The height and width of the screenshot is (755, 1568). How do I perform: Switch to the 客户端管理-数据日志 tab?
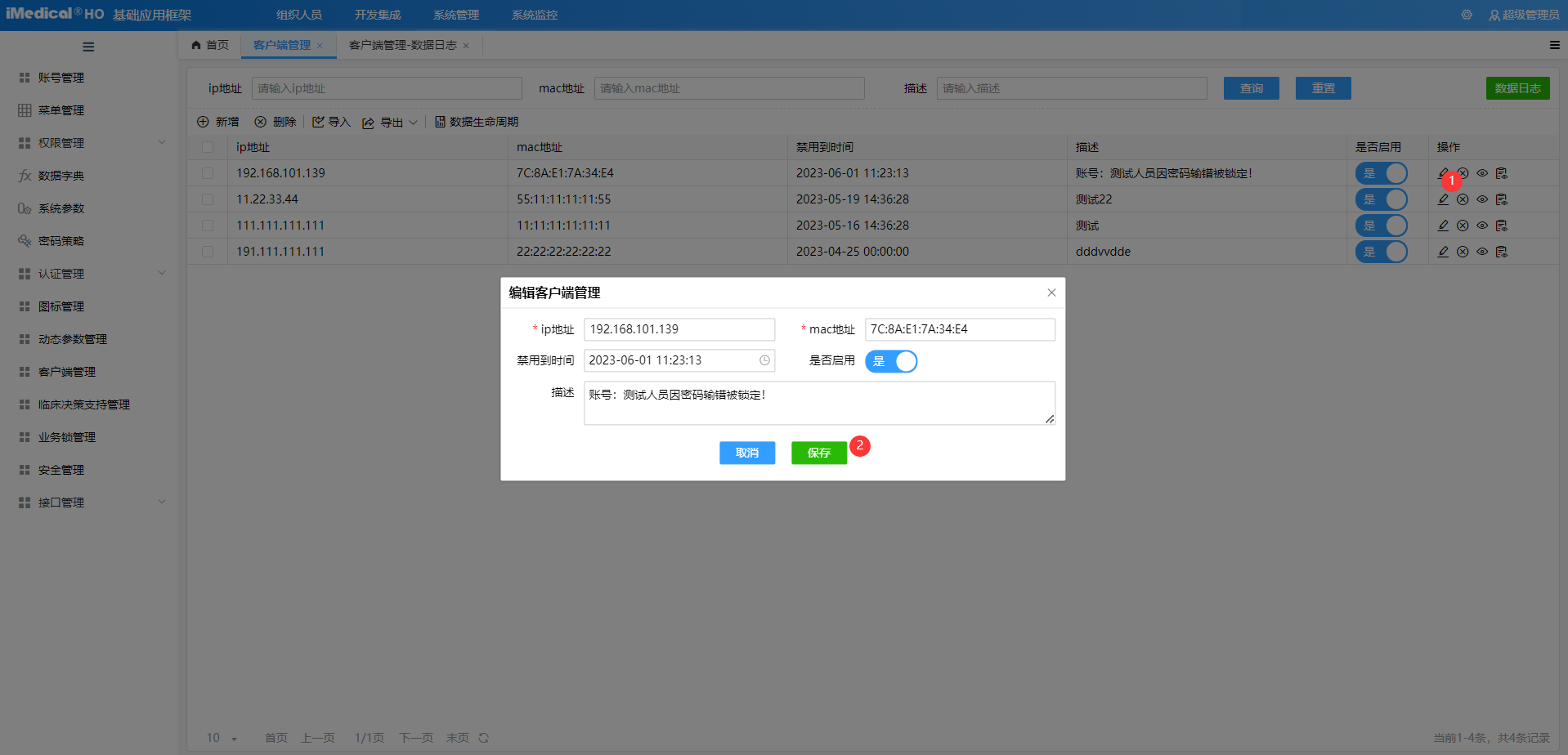pyautogui.click(x=403, y=45)
